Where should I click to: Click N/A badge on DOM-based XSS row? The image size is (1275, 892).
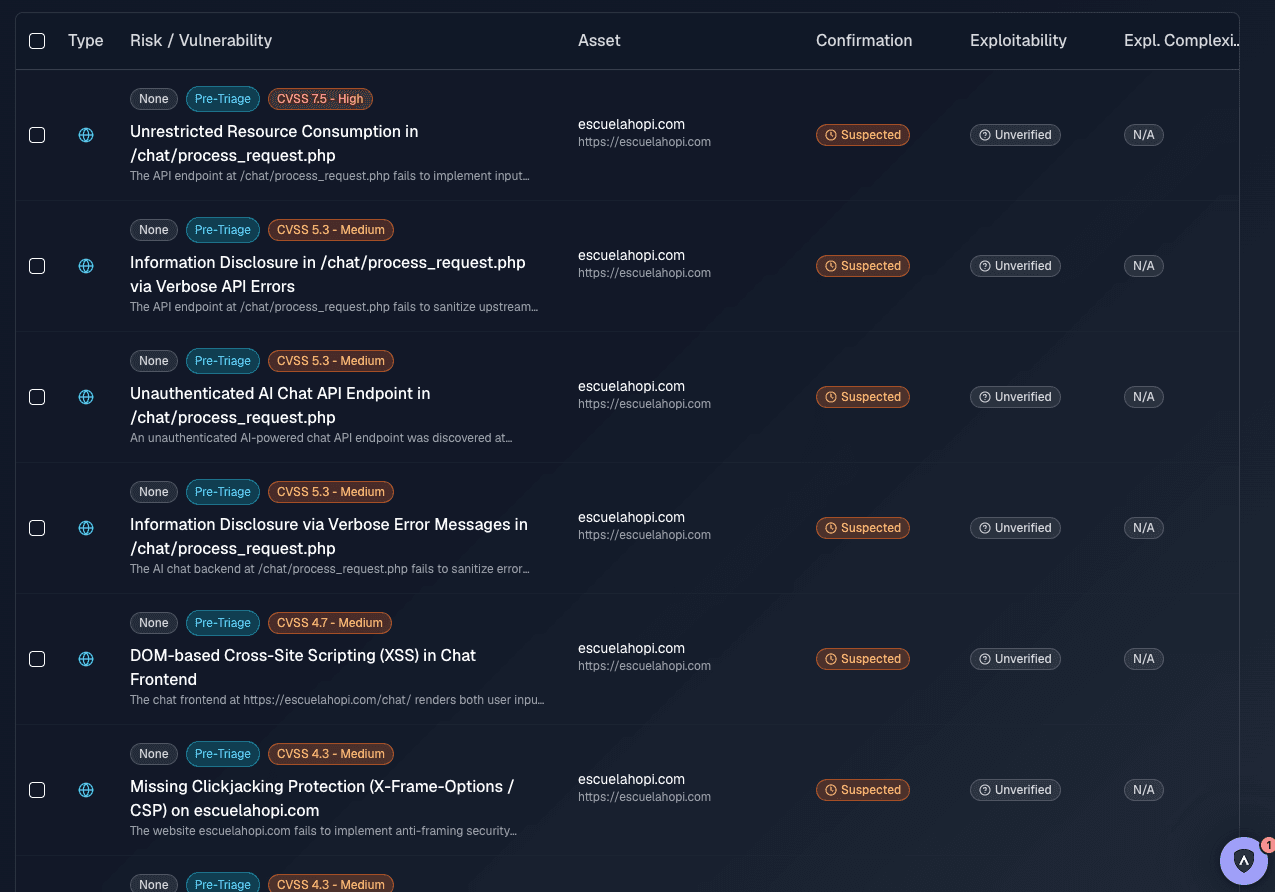click(x=1144, y=659)
